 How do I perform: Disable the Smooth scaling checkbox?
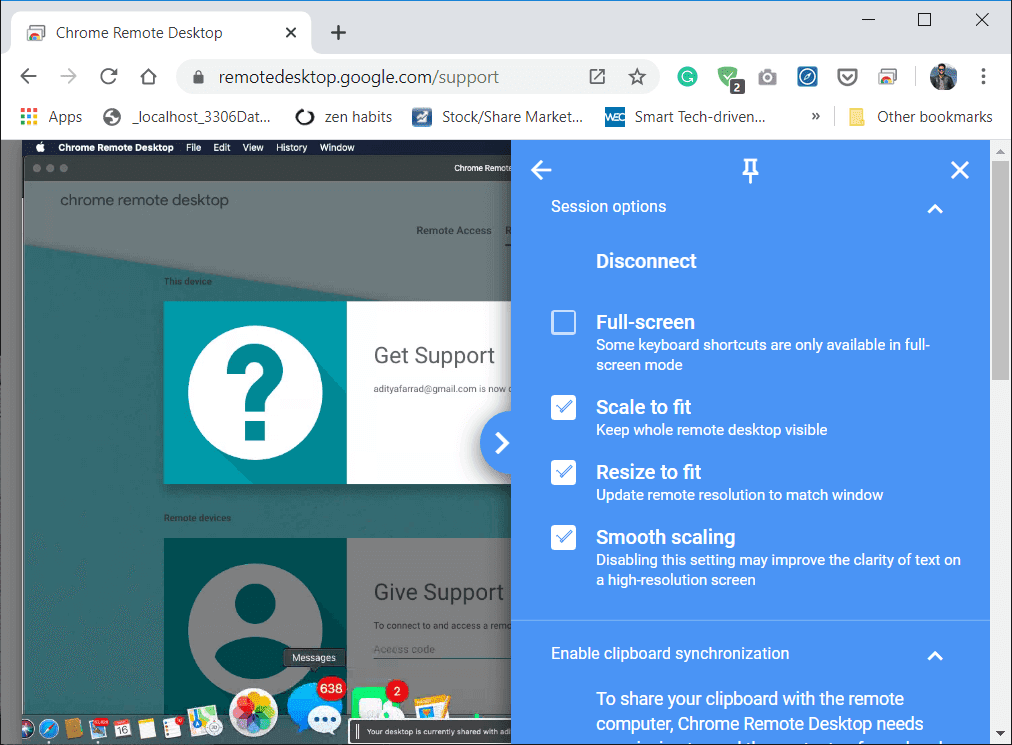(x=563, y=537)
